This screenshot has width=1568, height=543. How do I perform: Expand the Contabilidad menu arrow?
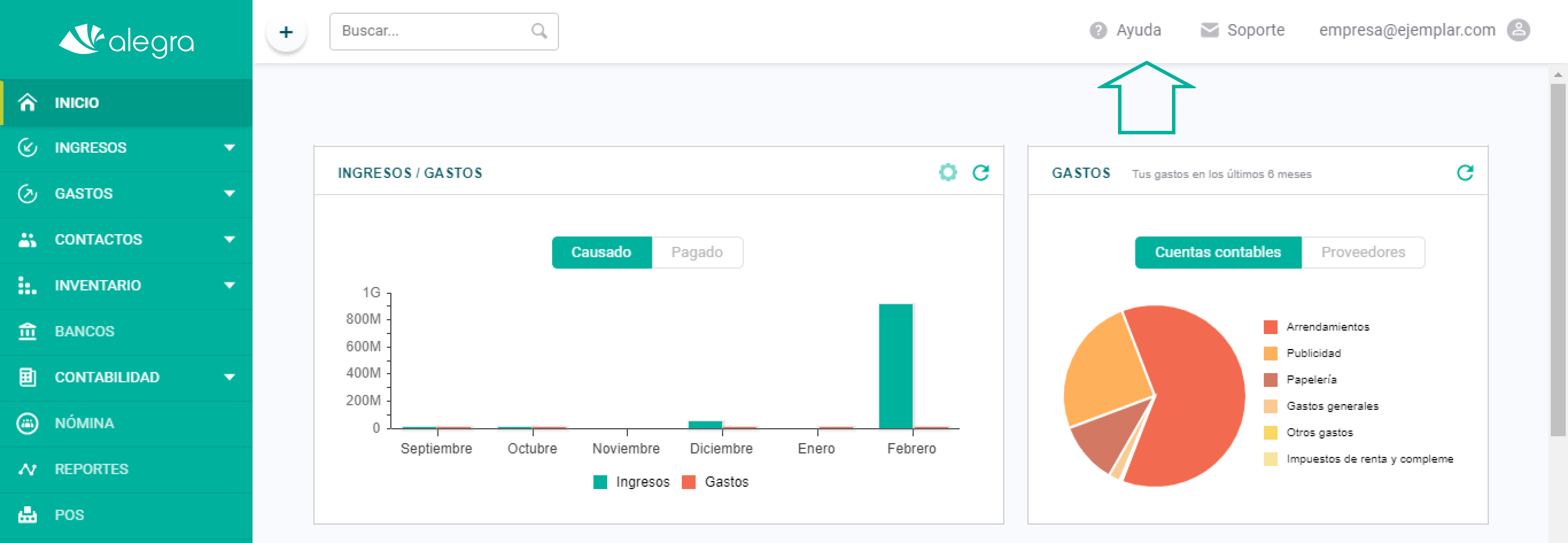pyautogui.click(x=230, y=377)
